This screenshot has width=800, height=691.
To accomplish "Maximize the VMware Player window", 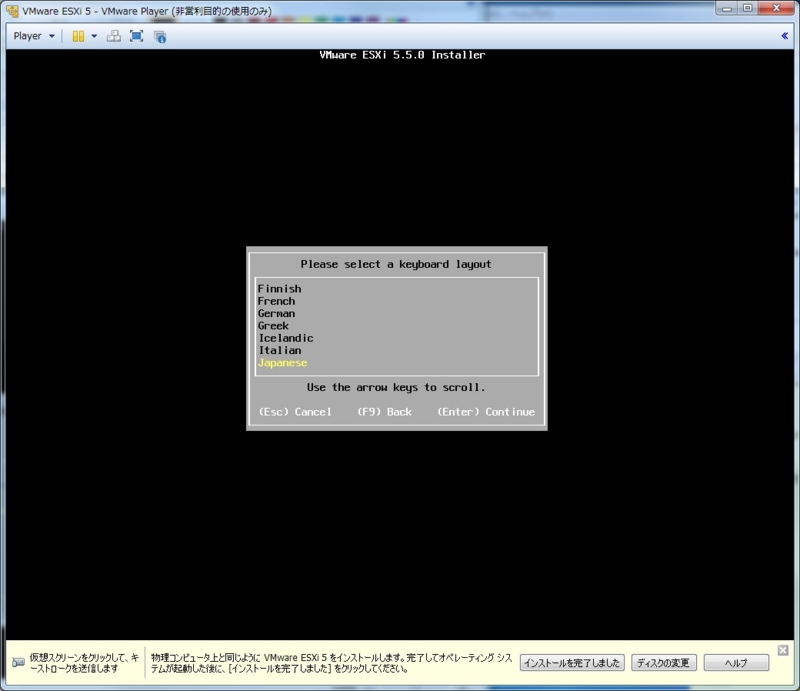I will click(747, 8).
